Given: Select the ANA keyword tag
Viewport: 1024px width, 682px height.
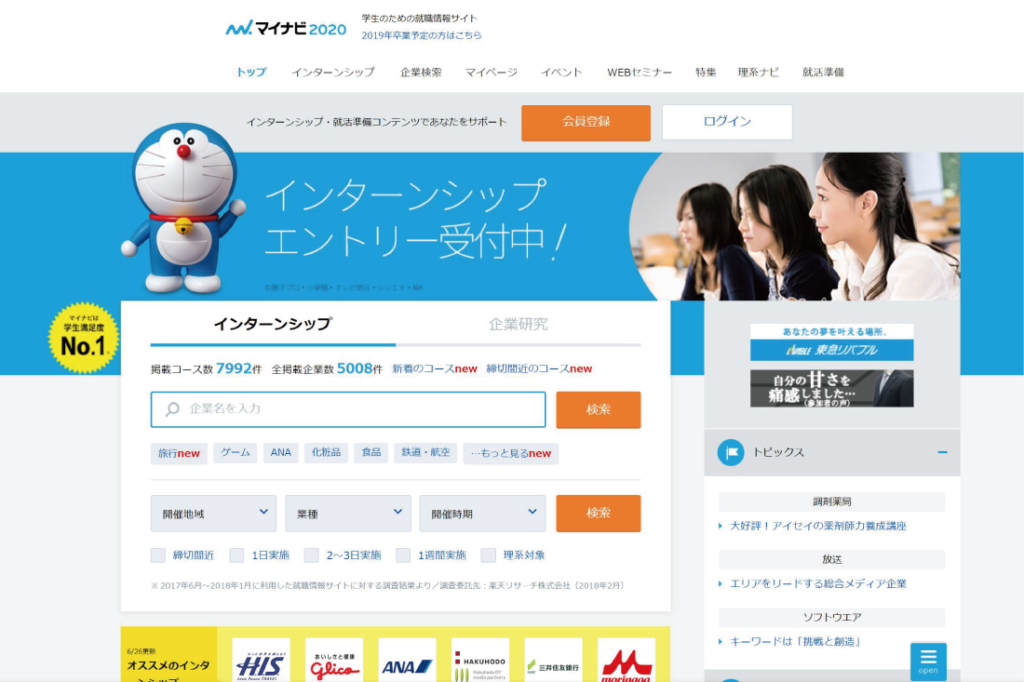Looking at the screenshot, I should (x=281, y=453).
